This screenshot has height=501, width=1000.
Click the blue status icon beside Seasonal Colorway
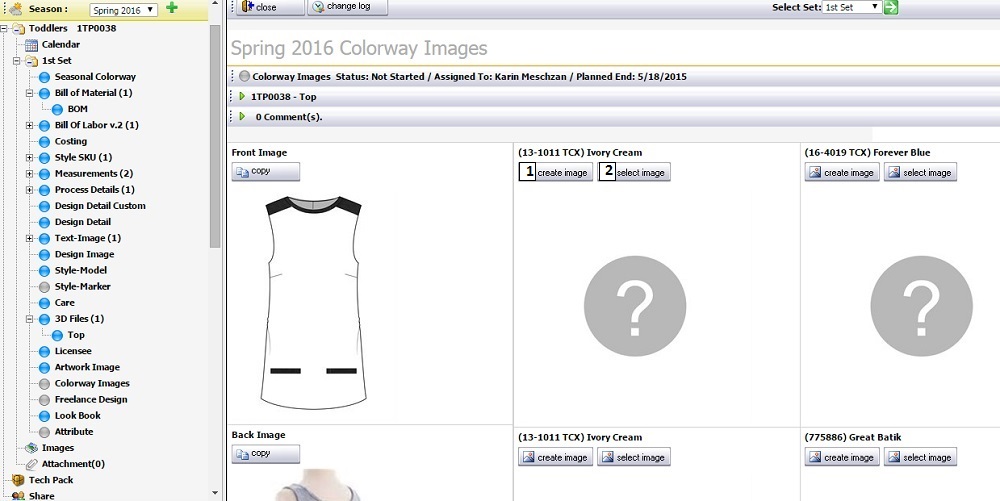44,77
